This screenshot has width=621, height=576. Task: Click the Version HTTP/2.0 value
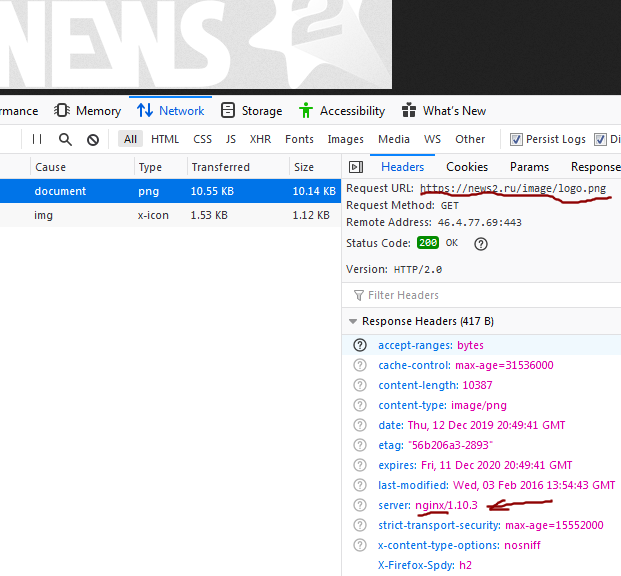[417, 270]
